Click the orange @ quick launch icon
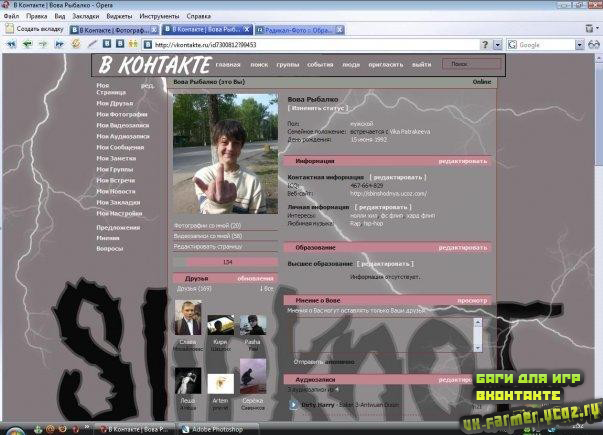The height and width of the screenshot is (435, 603). (x=50, y=429)
